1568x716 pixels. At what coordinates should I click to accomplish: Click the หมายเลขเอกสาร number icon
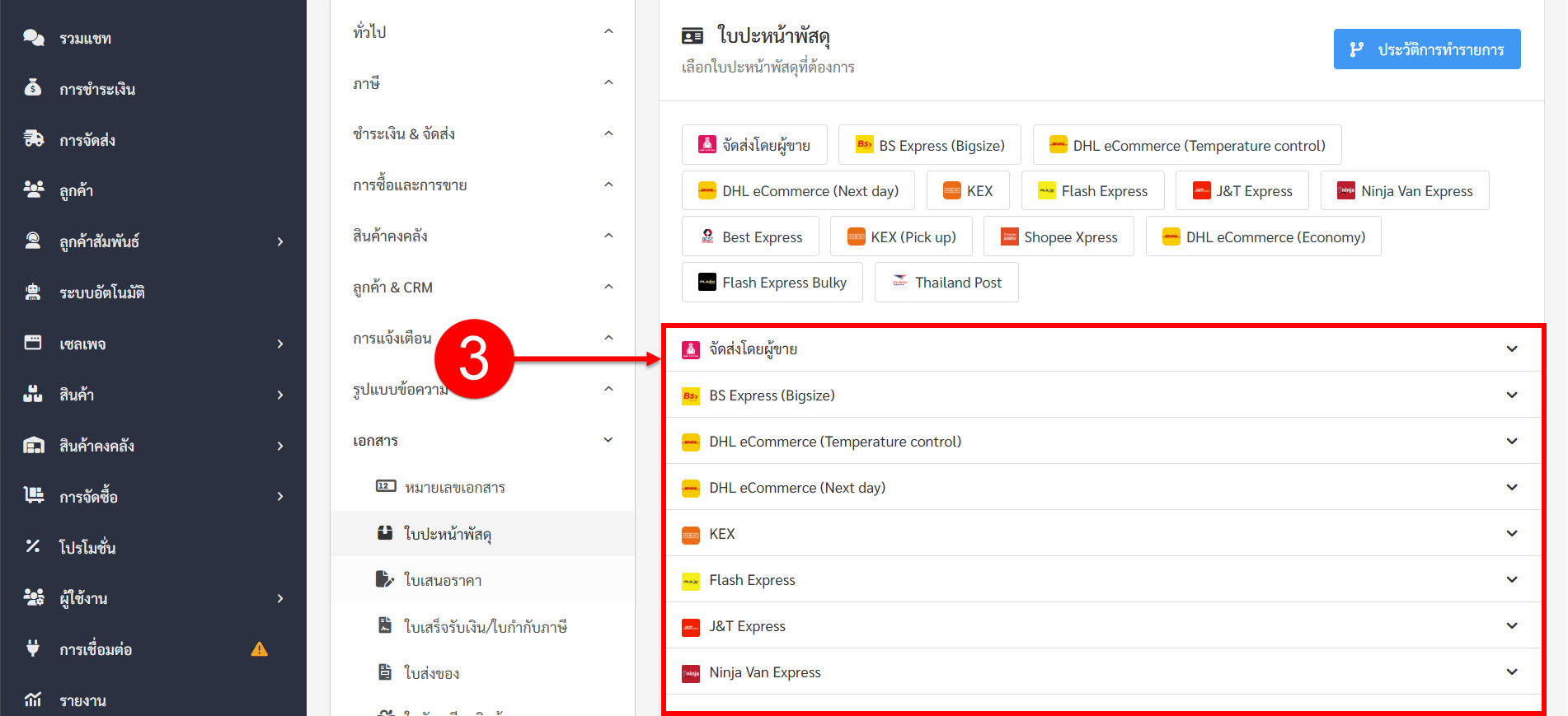point(385,486)
